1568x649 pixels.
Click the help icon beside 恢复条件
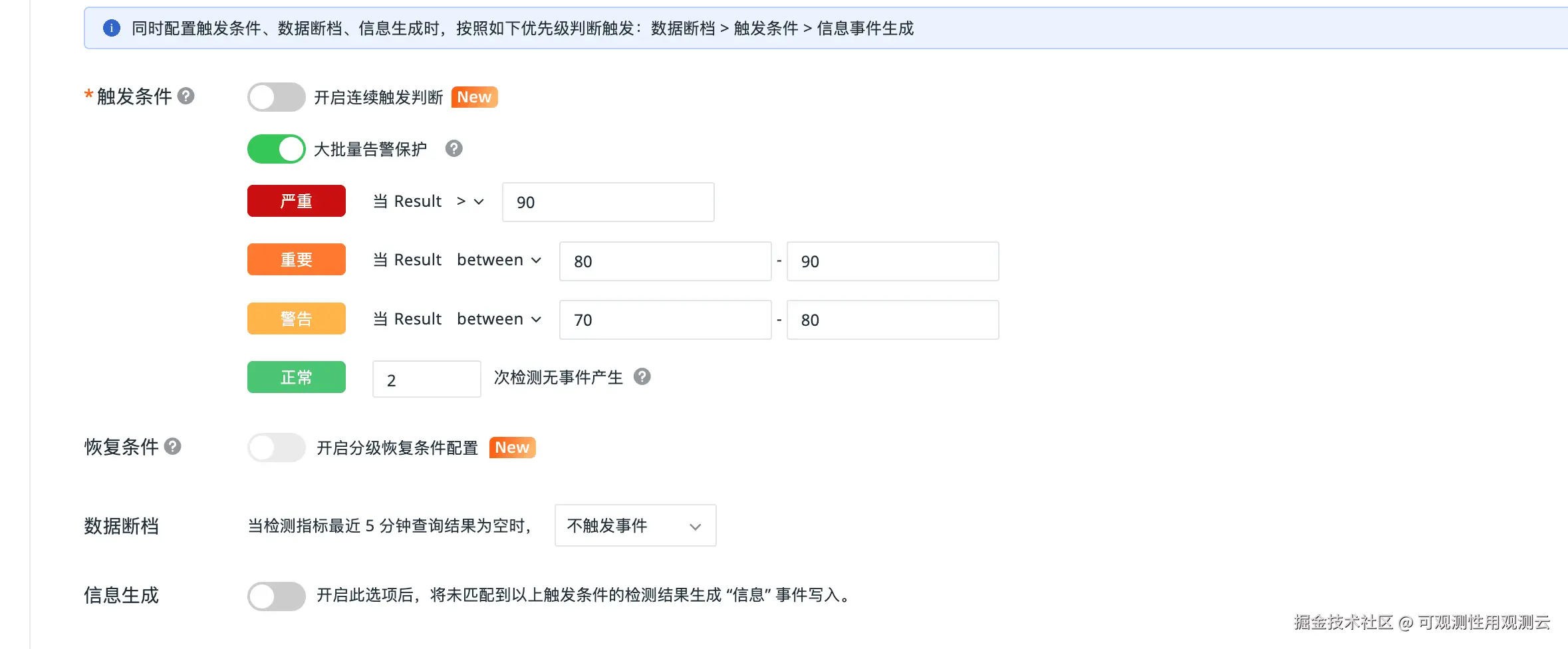click(173, 446)
